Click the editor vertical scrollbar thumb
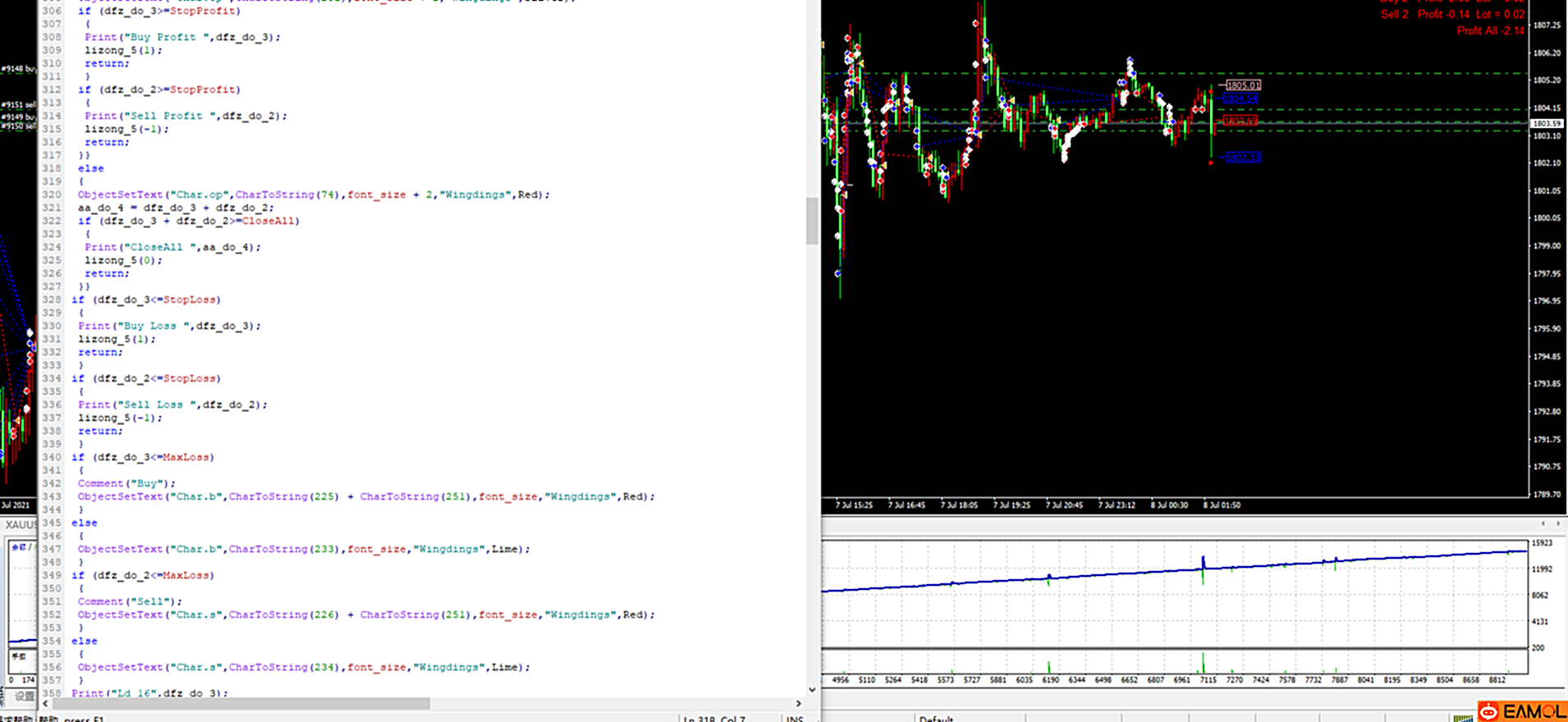 pos(812,221)
